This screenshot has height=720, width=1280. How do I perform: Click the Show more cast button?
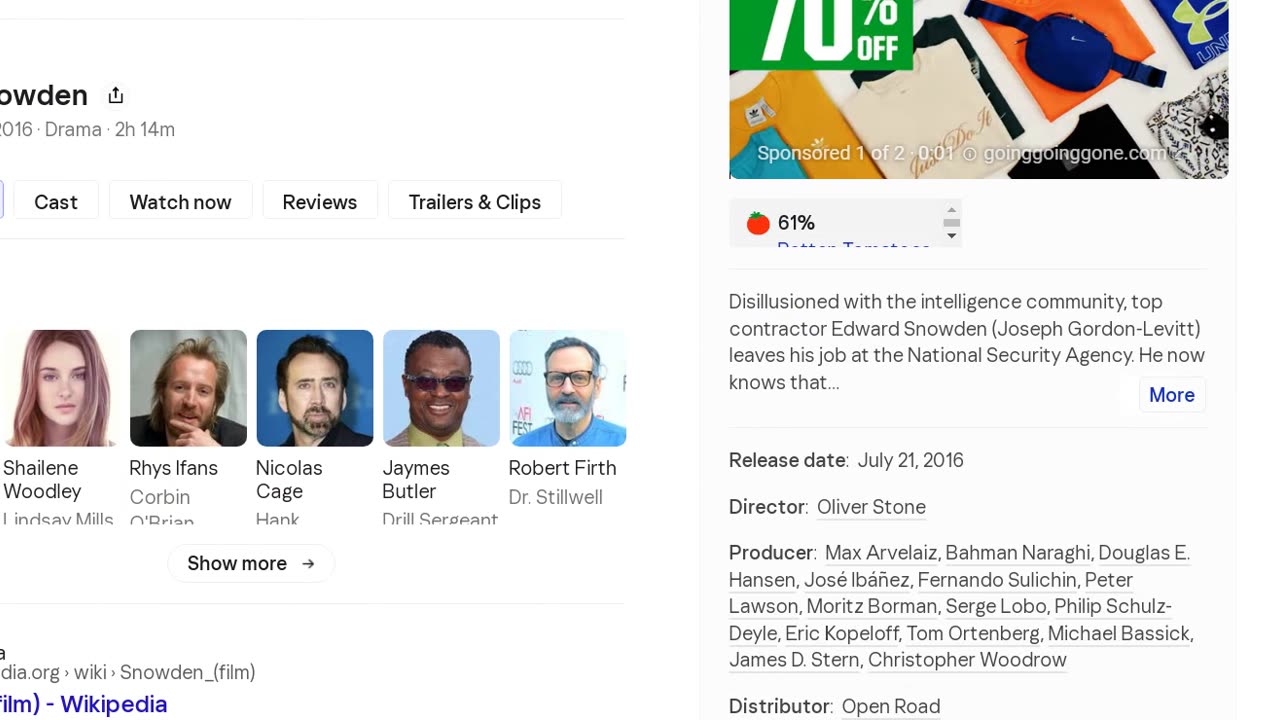coord(251,563)
